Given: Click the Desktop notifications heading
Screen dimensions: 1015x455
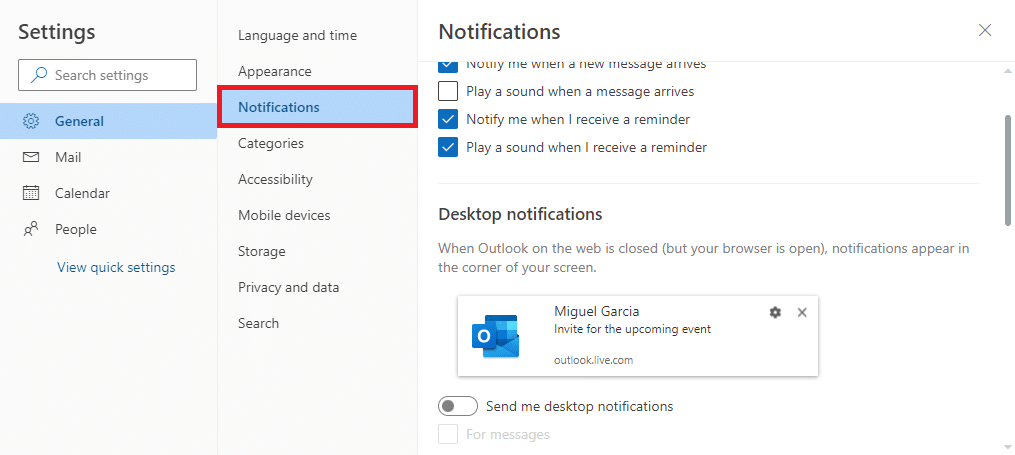Looking at the screenshot, I should click(520, 214).
